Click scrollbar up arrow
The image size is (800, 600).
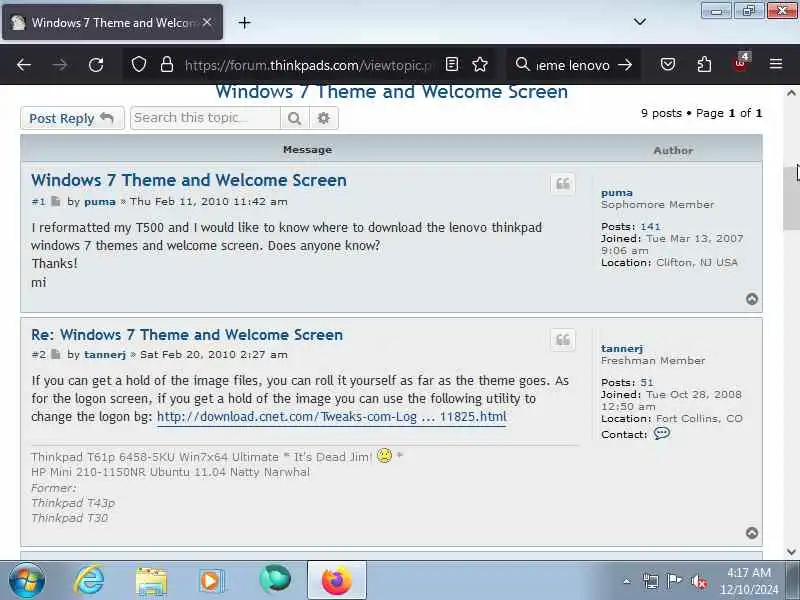click(791, 93)
